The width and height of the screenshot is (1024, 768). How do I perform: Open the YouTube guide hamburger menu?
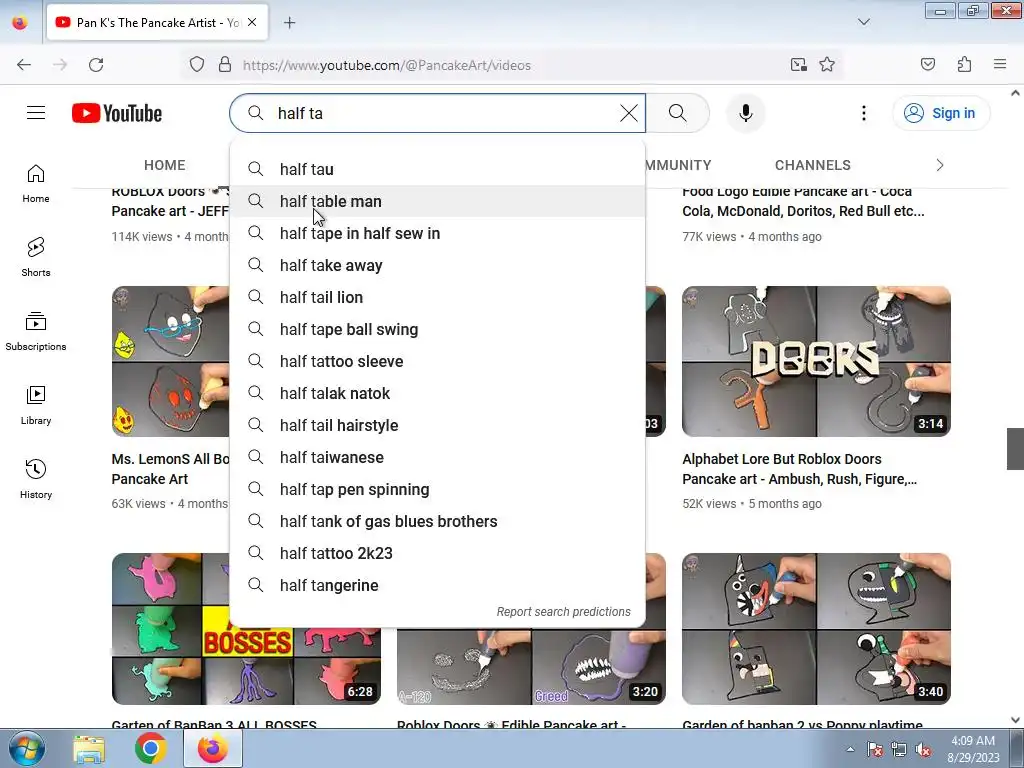point(36,113)
